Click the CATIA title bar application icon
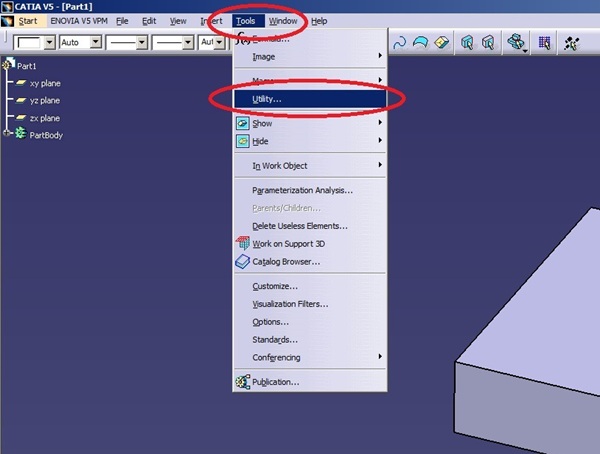The image size is (600, 454). click(x=7, y=7)
